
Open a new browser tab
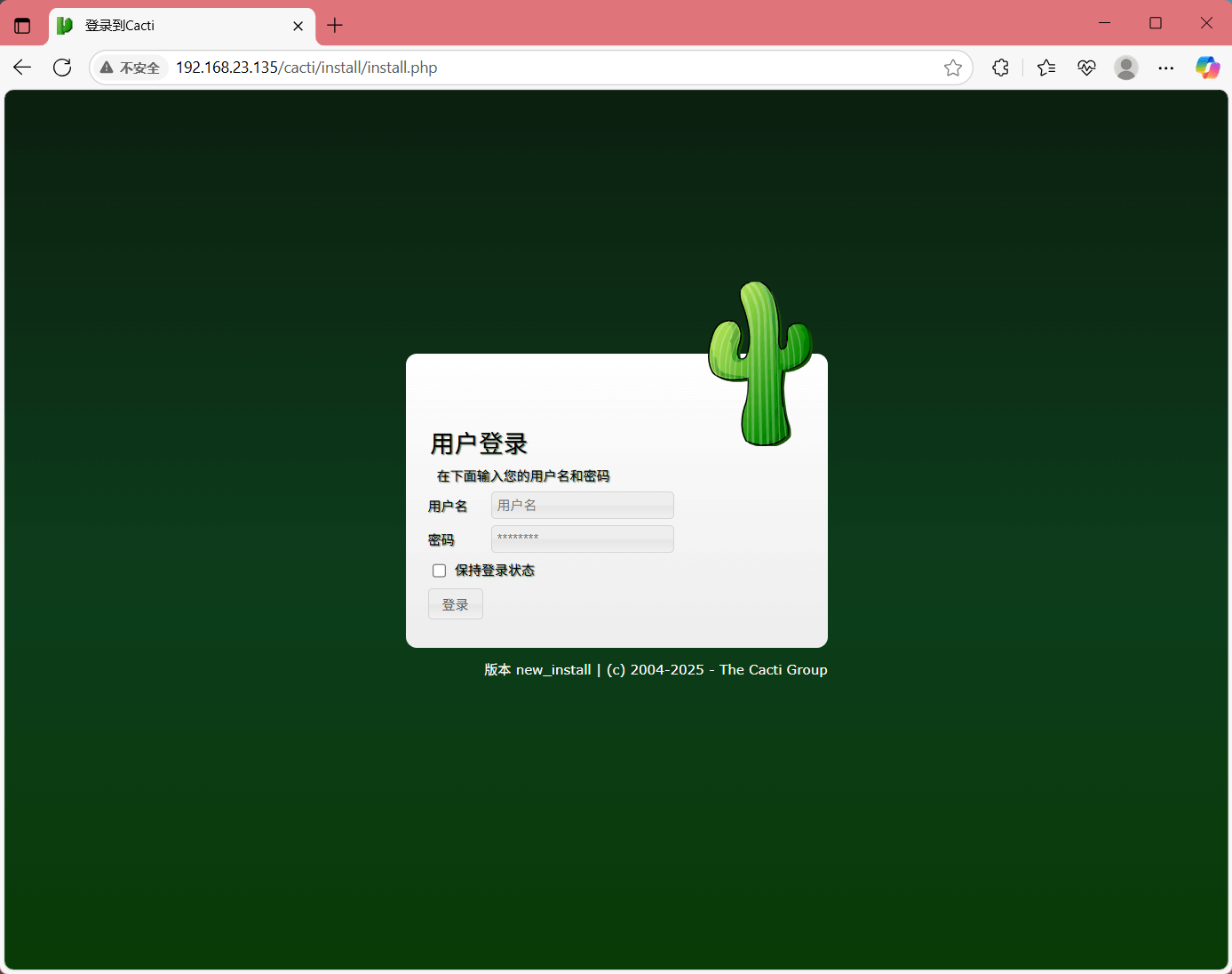[x=335, y=26]
